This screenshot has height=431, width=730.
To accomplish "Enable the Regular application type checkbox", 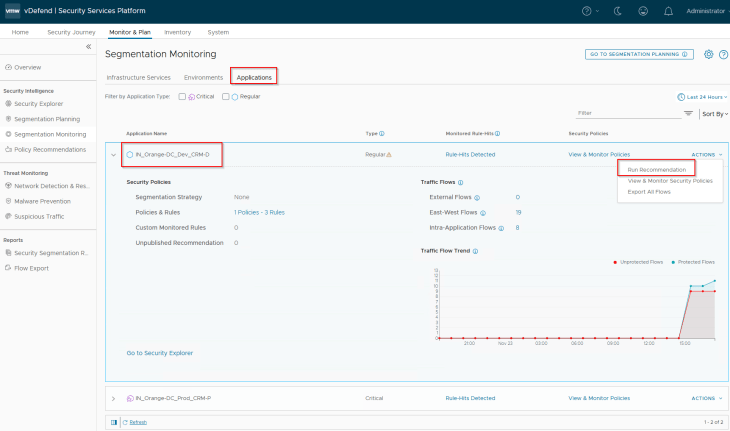I will pos(226,97).
